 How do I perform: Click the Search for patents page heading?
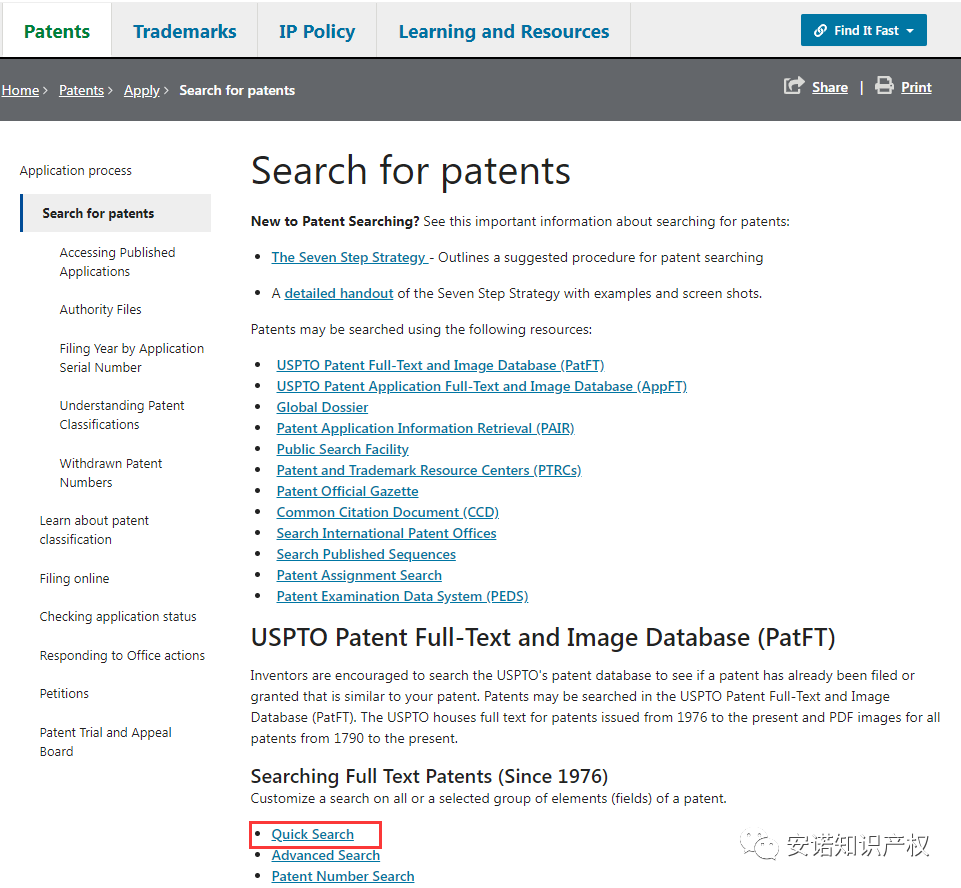click(411, 170)
